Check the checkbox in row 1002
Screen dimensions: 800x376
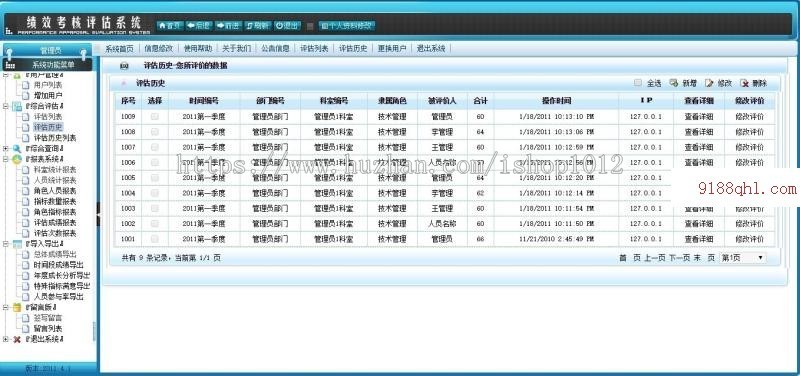(x=155, y=223)
